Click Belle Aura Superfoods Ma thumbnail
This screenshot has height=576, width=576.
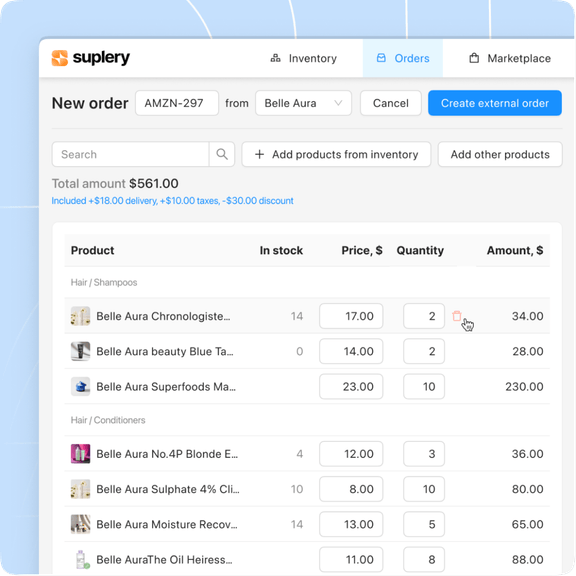tap(80, 386)
